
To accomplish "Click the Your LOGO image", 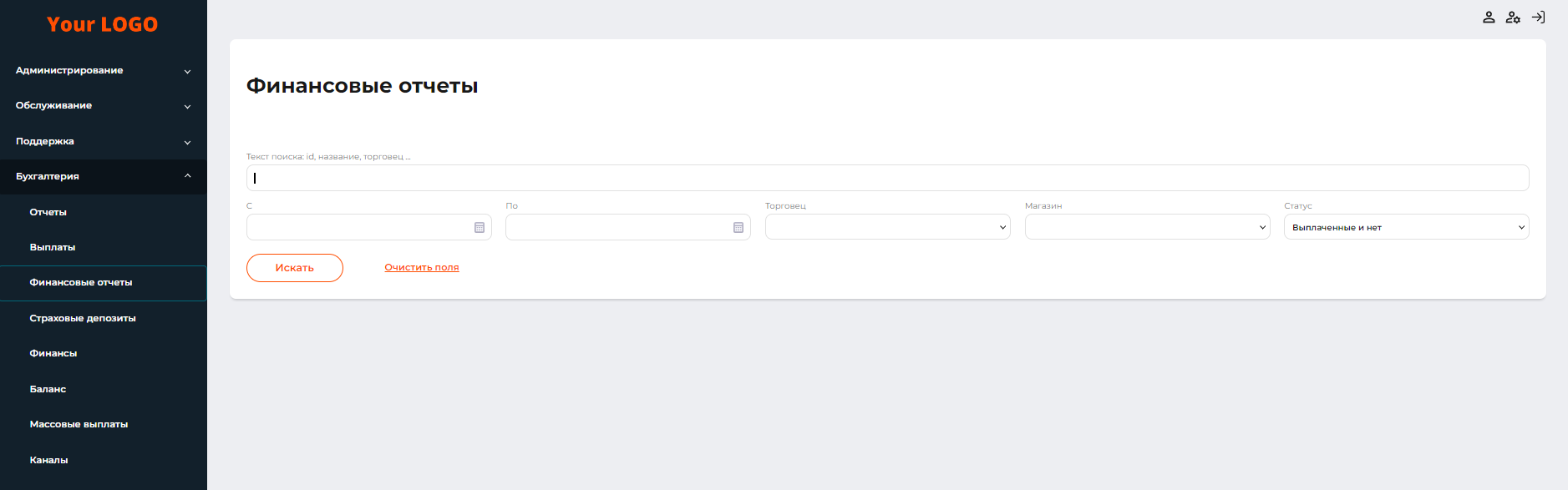I will [102, 24].
